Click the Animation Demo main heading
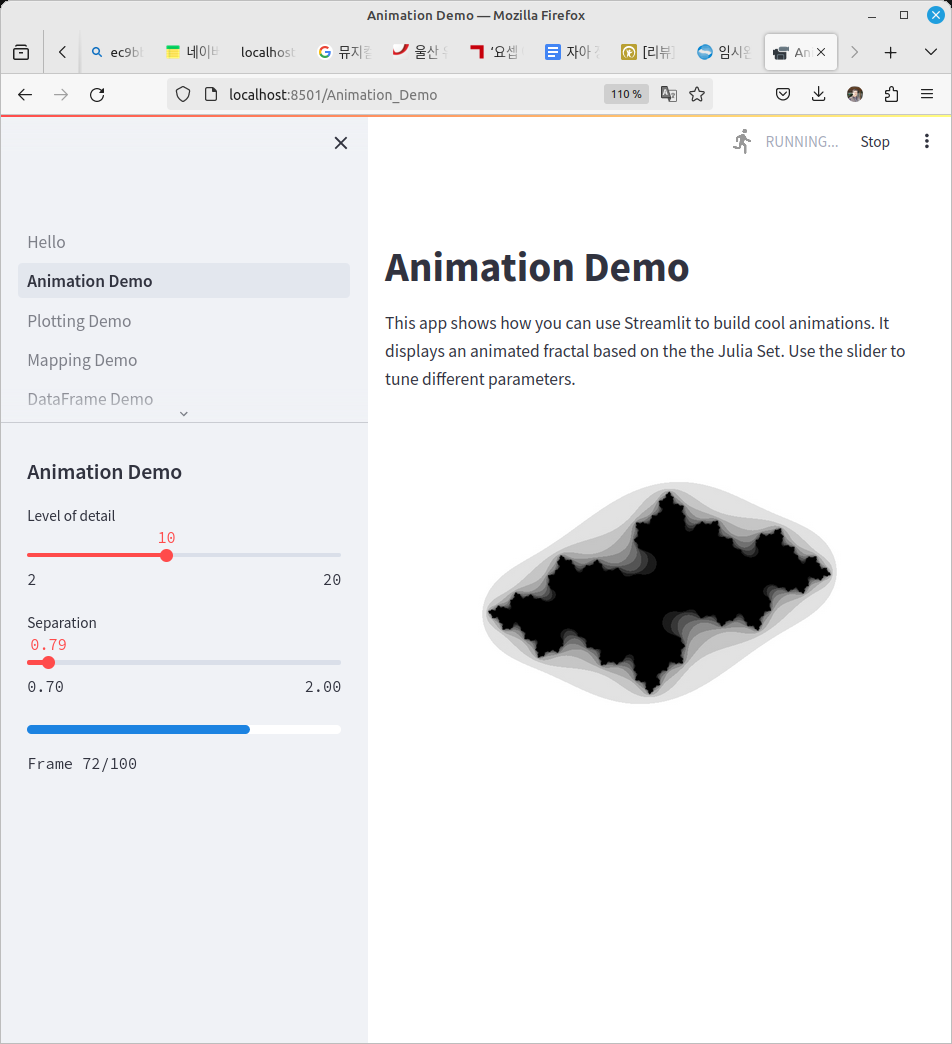The image size is (952, 1044). (x=537, y=268)
